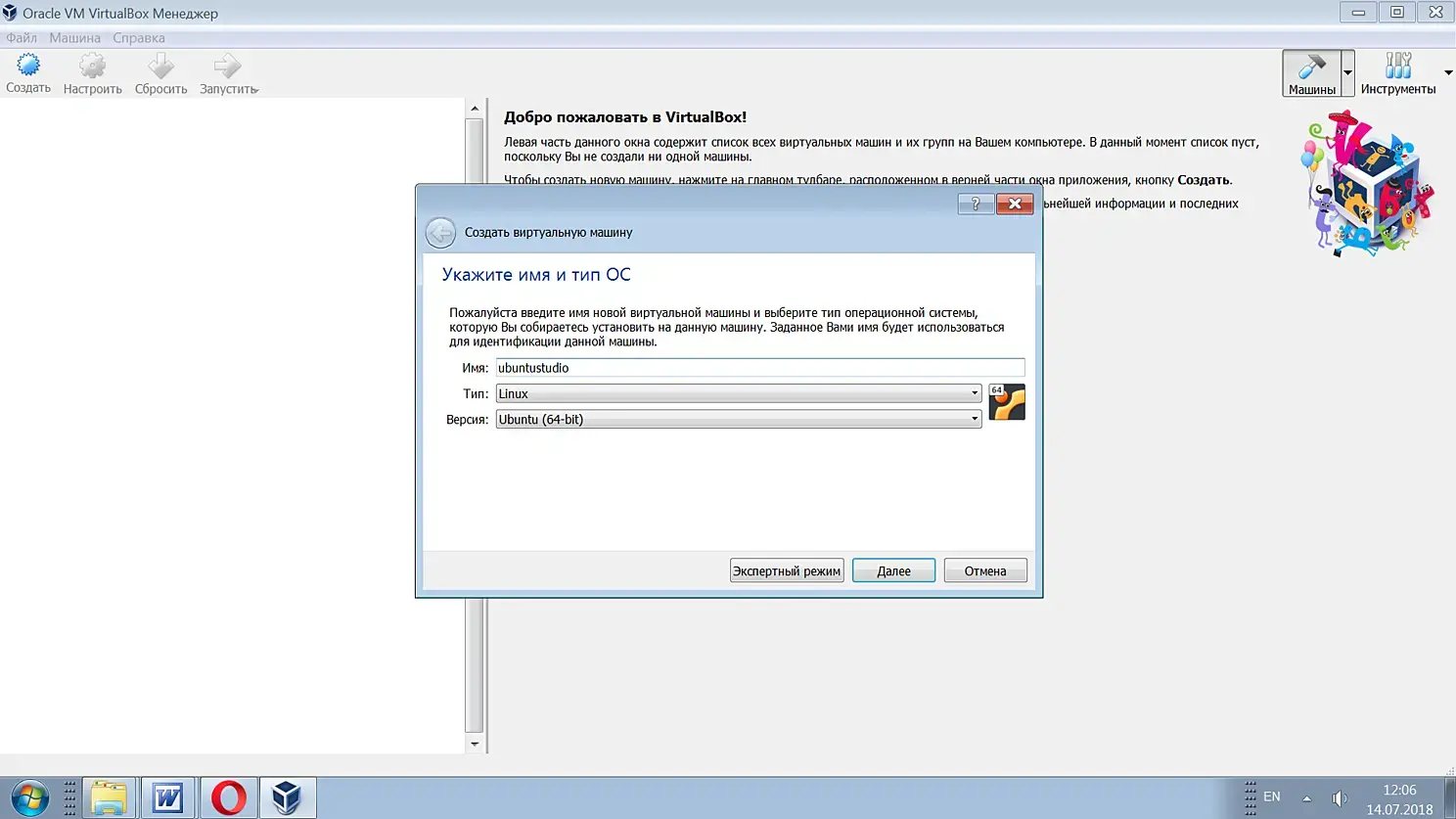Click the Ubuntu 64-bit OS type icon

(x=1007, y=402)
